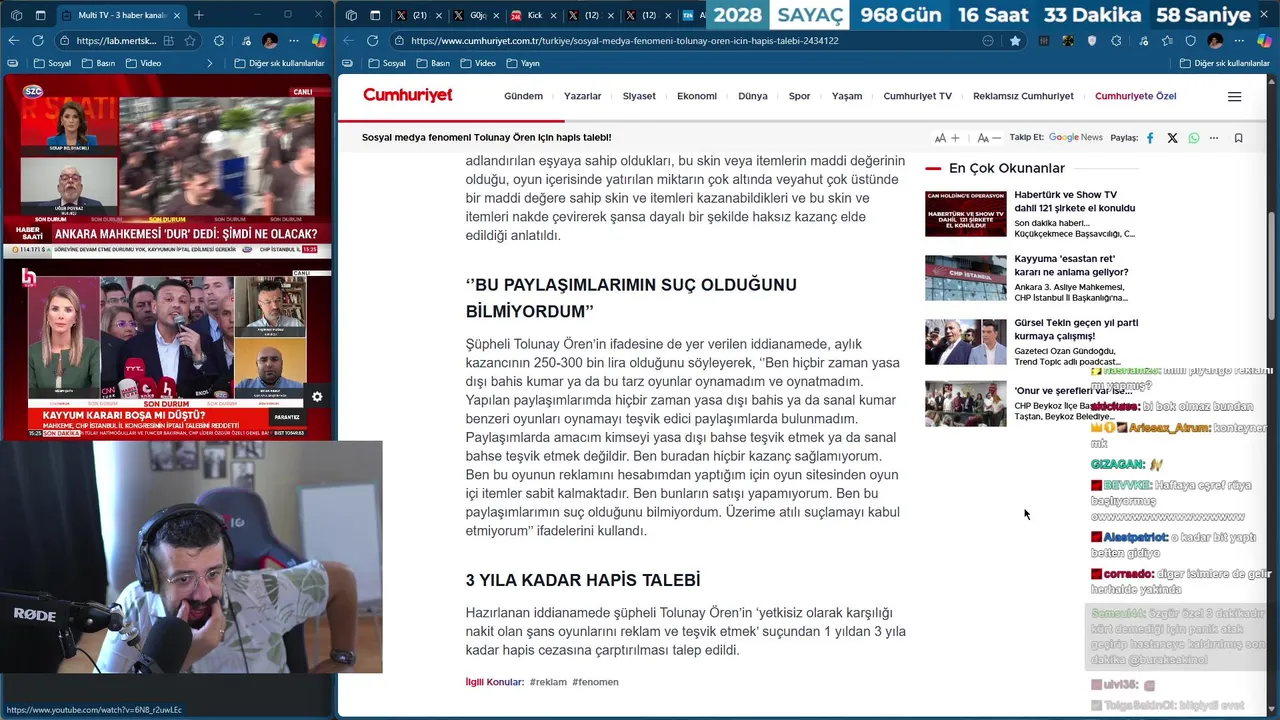
Task: Open the #fenomen tag
Action: 595,682
